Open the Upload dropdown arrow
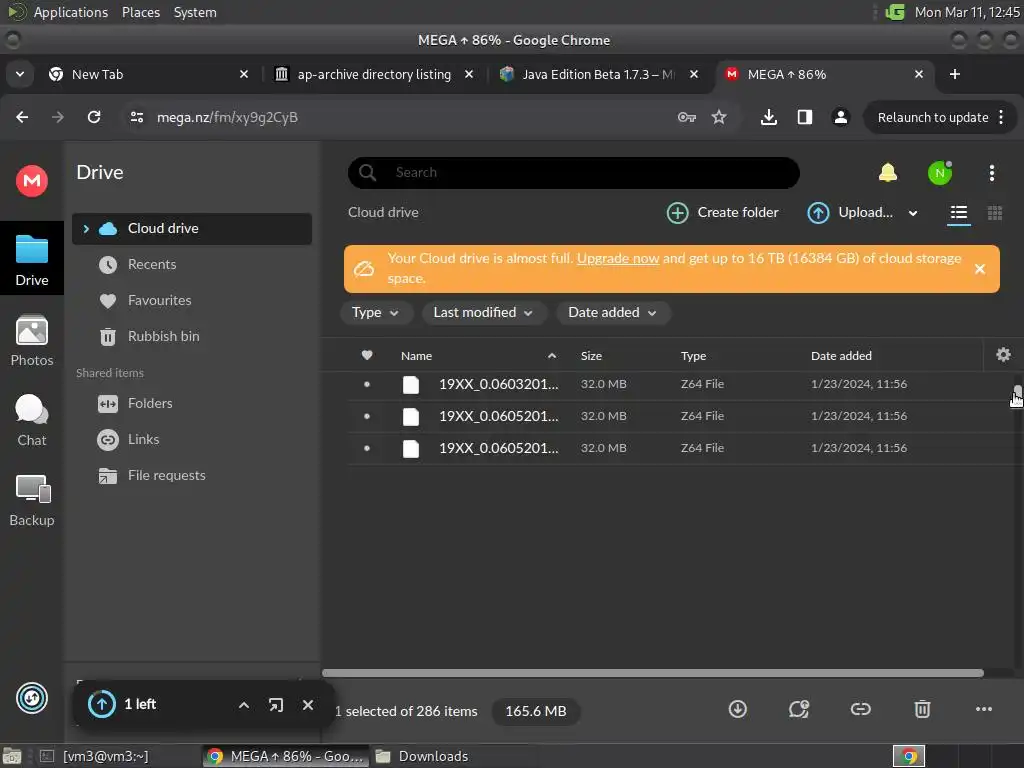The height and width of the screenshot is (768, 1024). [x=913, y=214]
